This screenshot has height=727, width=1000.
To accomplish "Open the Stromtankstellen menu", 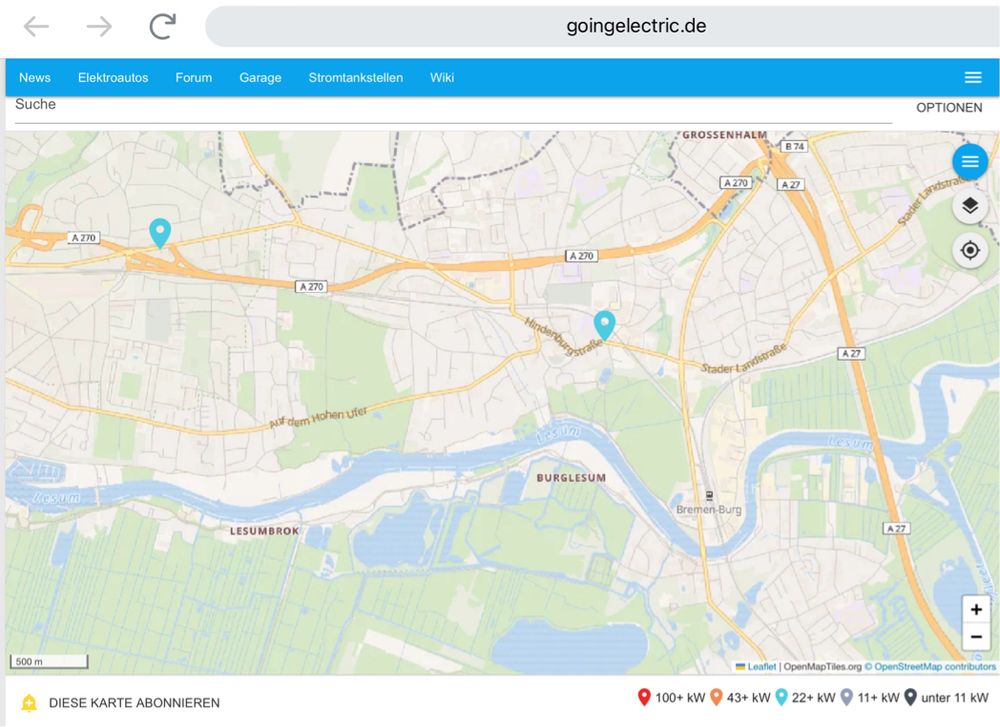I will click(x=355, y=77).
